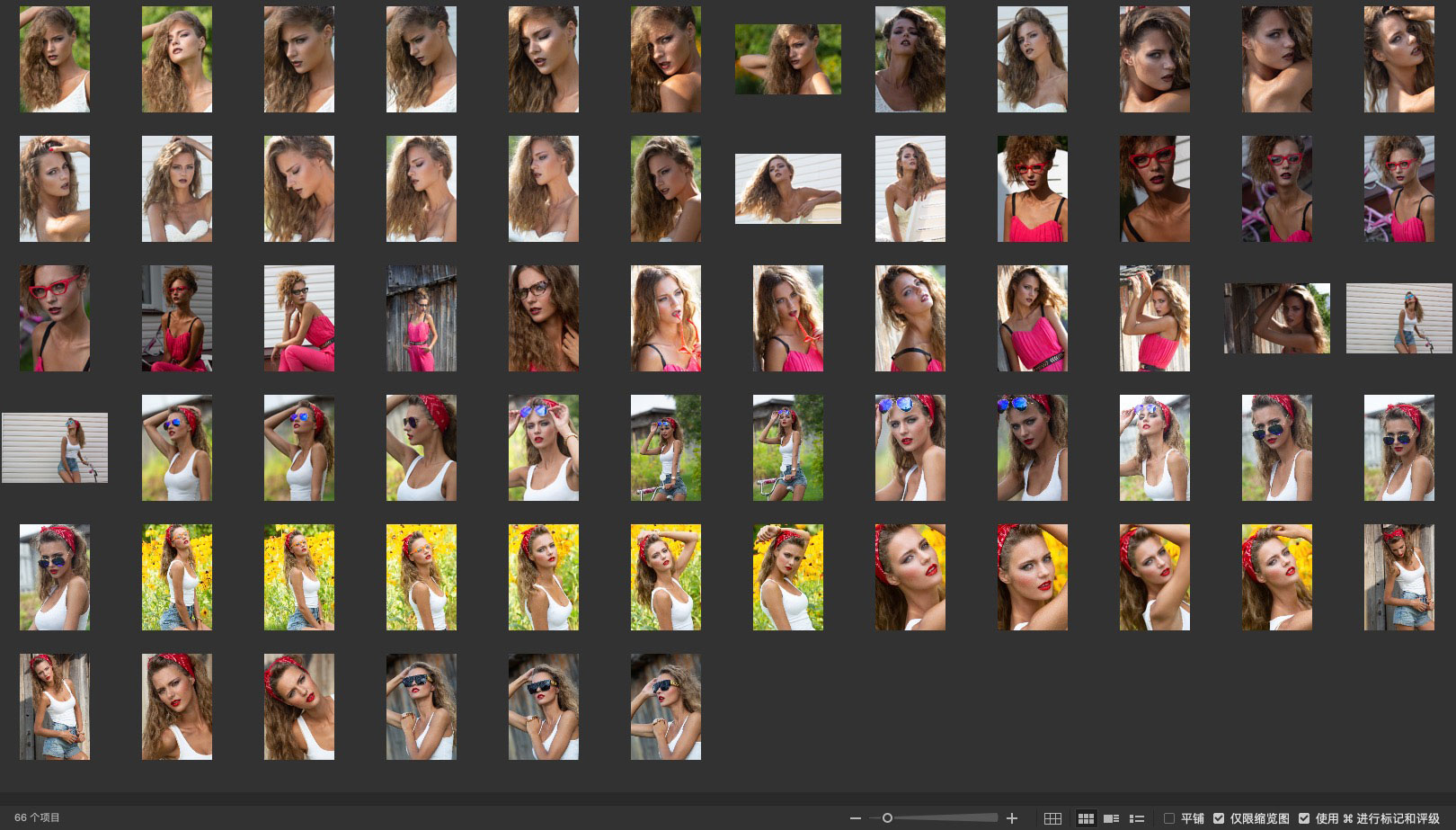This screenshot has height=830, width=1456.
Task: Select the final thumbnail in the grid
Action: click(666, 707)
